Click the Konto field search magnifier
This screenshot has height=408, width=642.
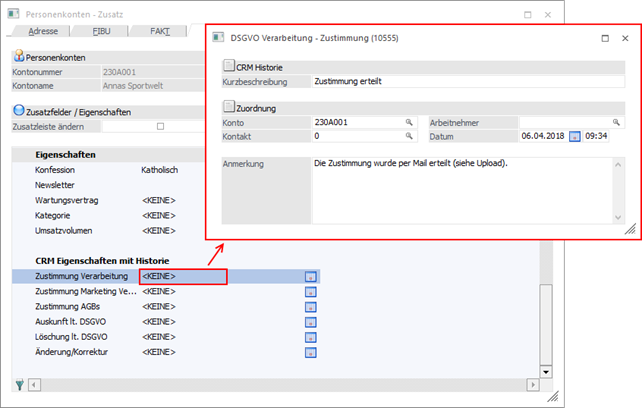(x=409, y=122)
